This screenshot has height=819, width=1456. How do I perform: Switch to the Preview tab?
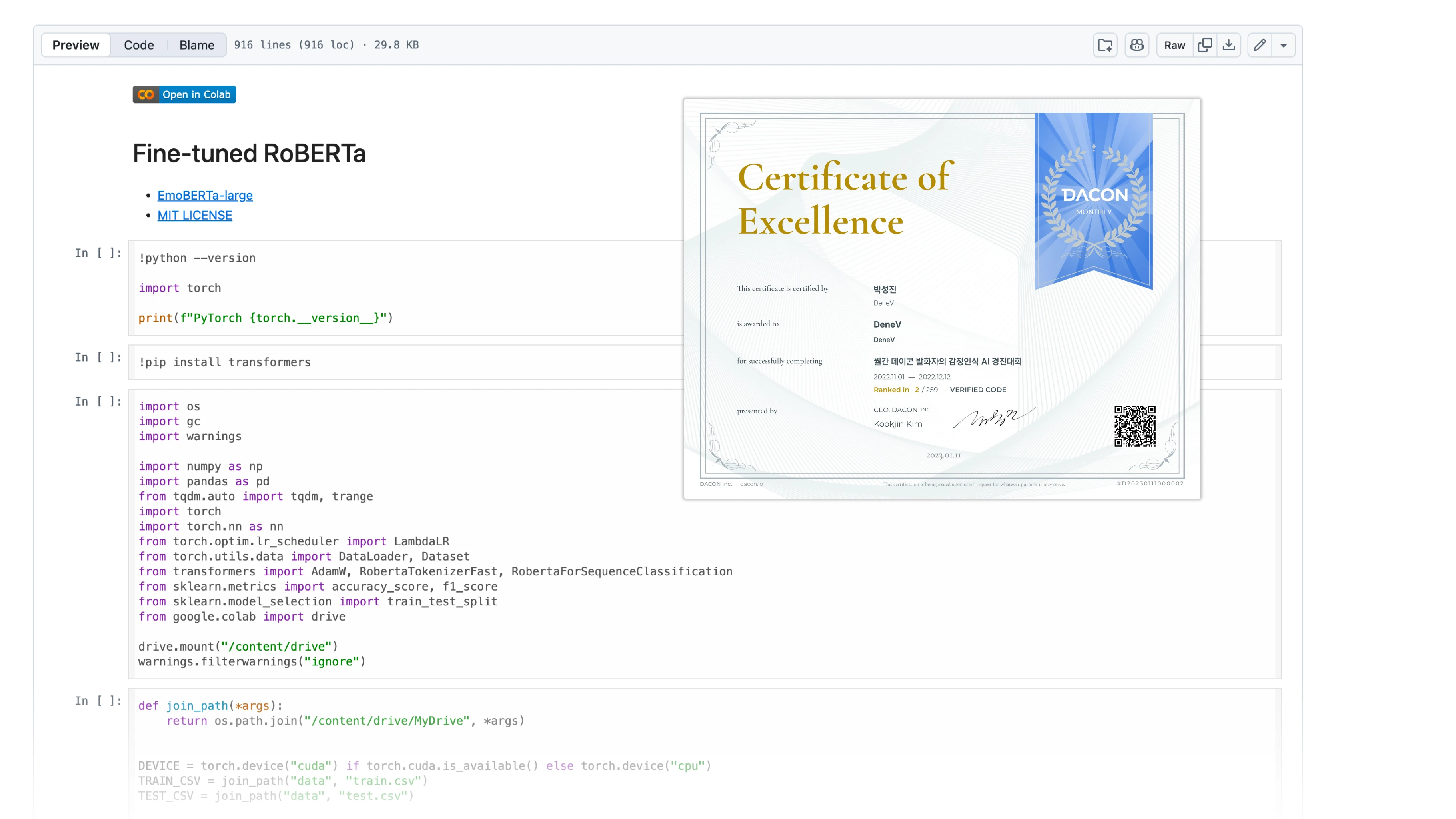(76, 45)
